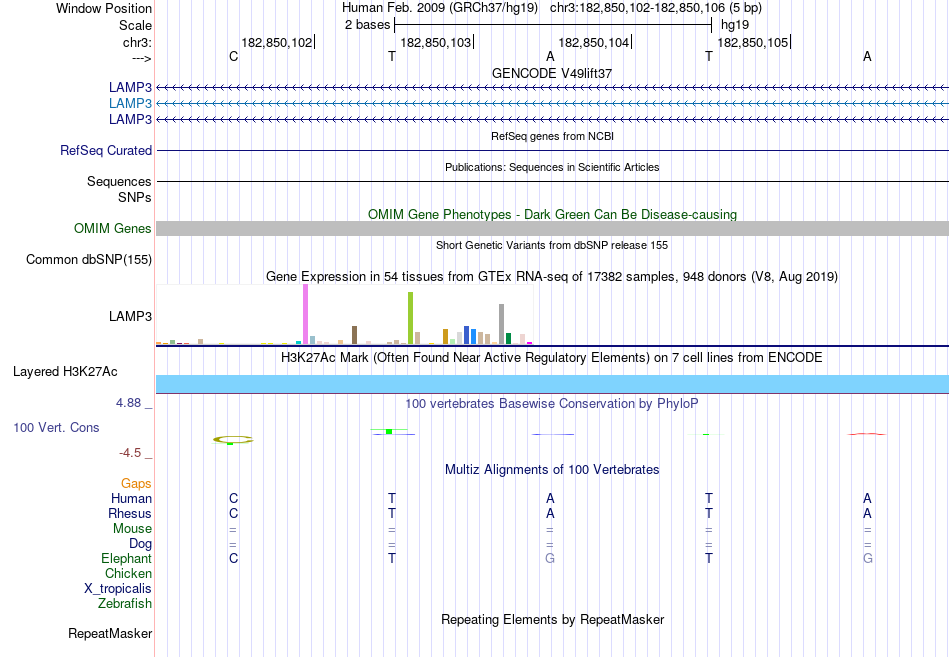The height and width of the screenshot is (657, 950).
Task: Click the Human alignment row label
Action: click(x=131, y=499)
